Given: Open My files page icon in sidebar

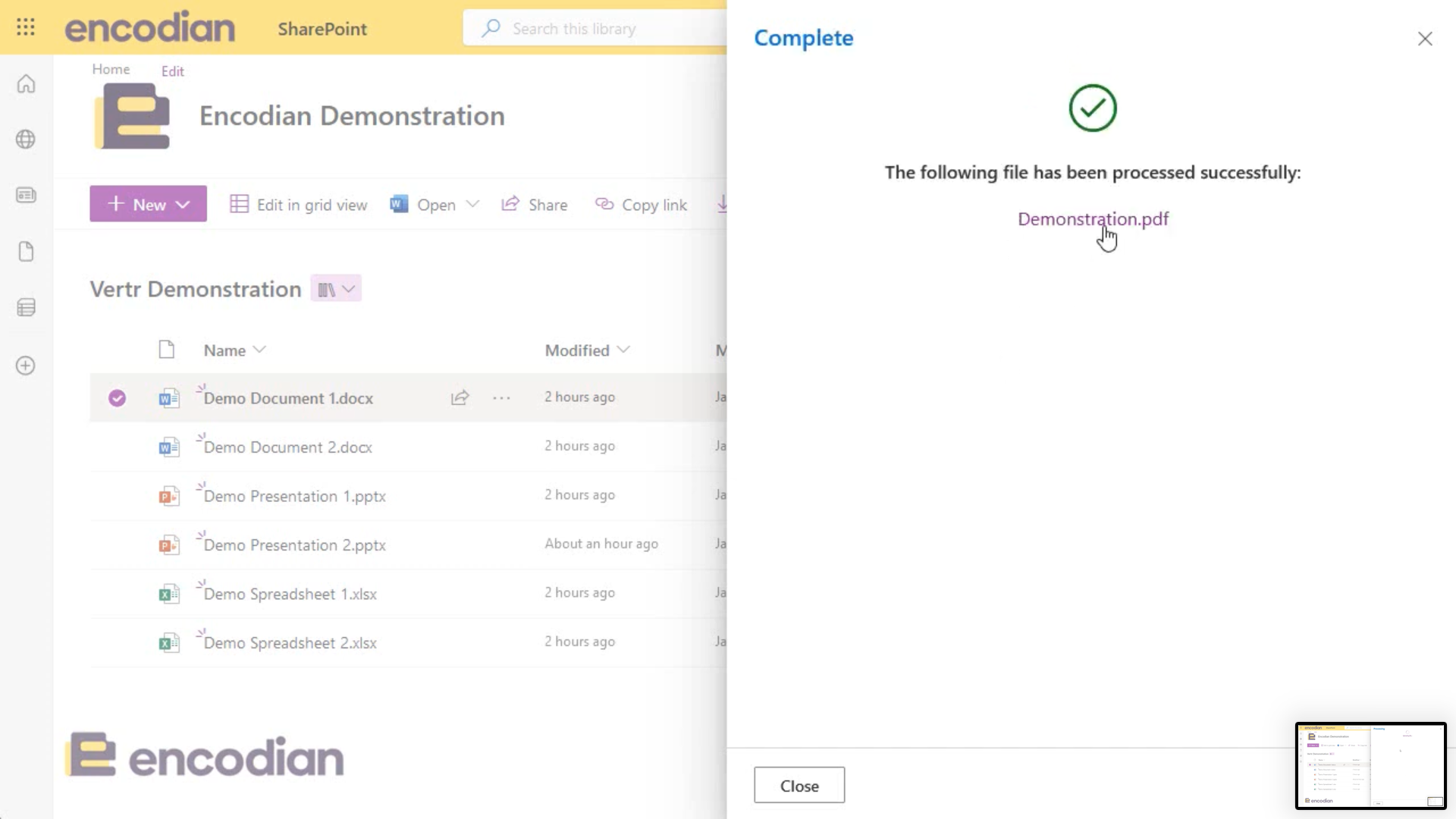Looking at the screenshot, I should click(x=26, y=252).
